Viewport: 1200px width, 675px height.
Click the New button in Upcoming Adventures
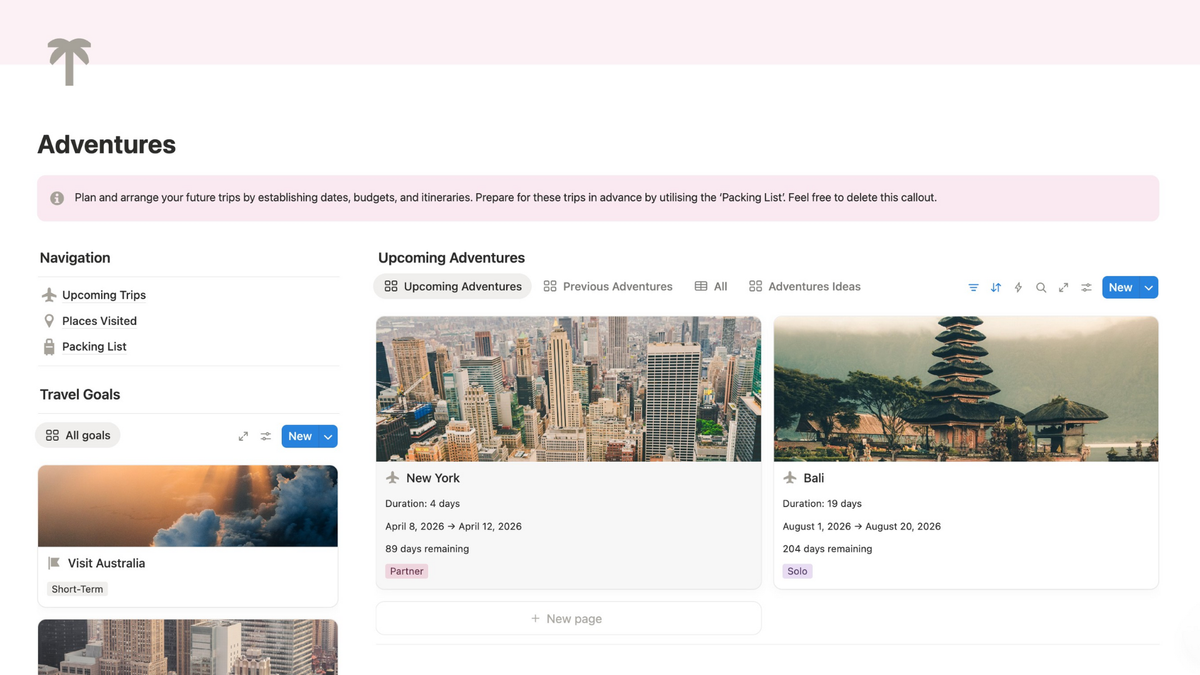tap(1120, 288)
